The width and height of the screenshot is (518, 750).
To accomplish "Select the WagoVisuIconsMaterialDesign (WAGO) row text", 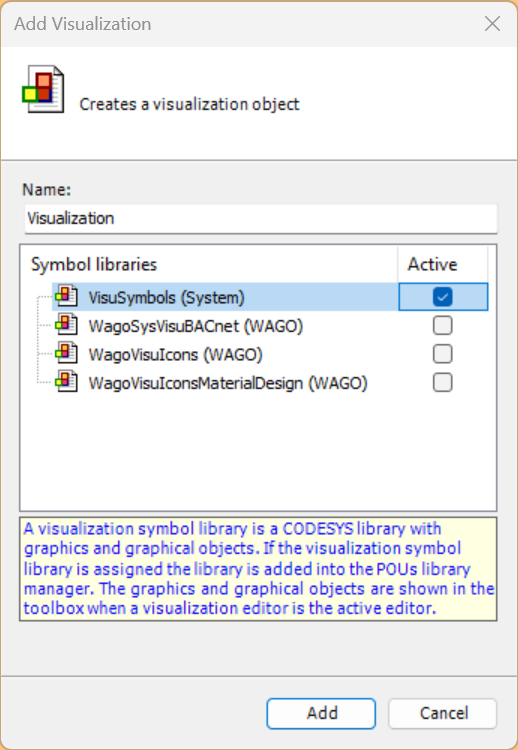I will click(x=228, y=383).
